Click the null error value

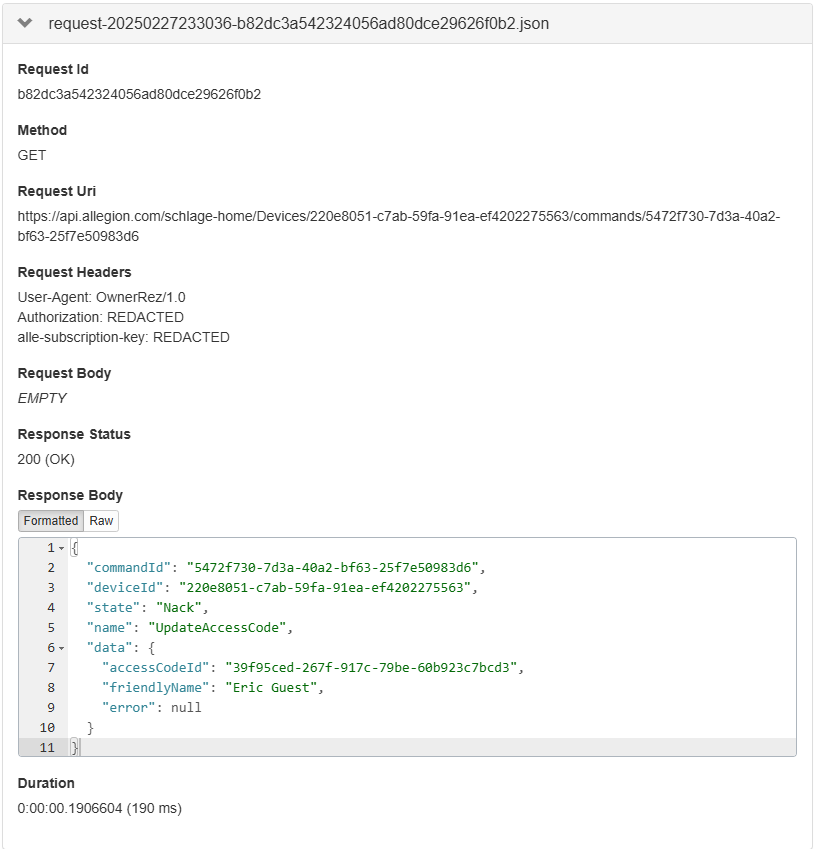185,708
